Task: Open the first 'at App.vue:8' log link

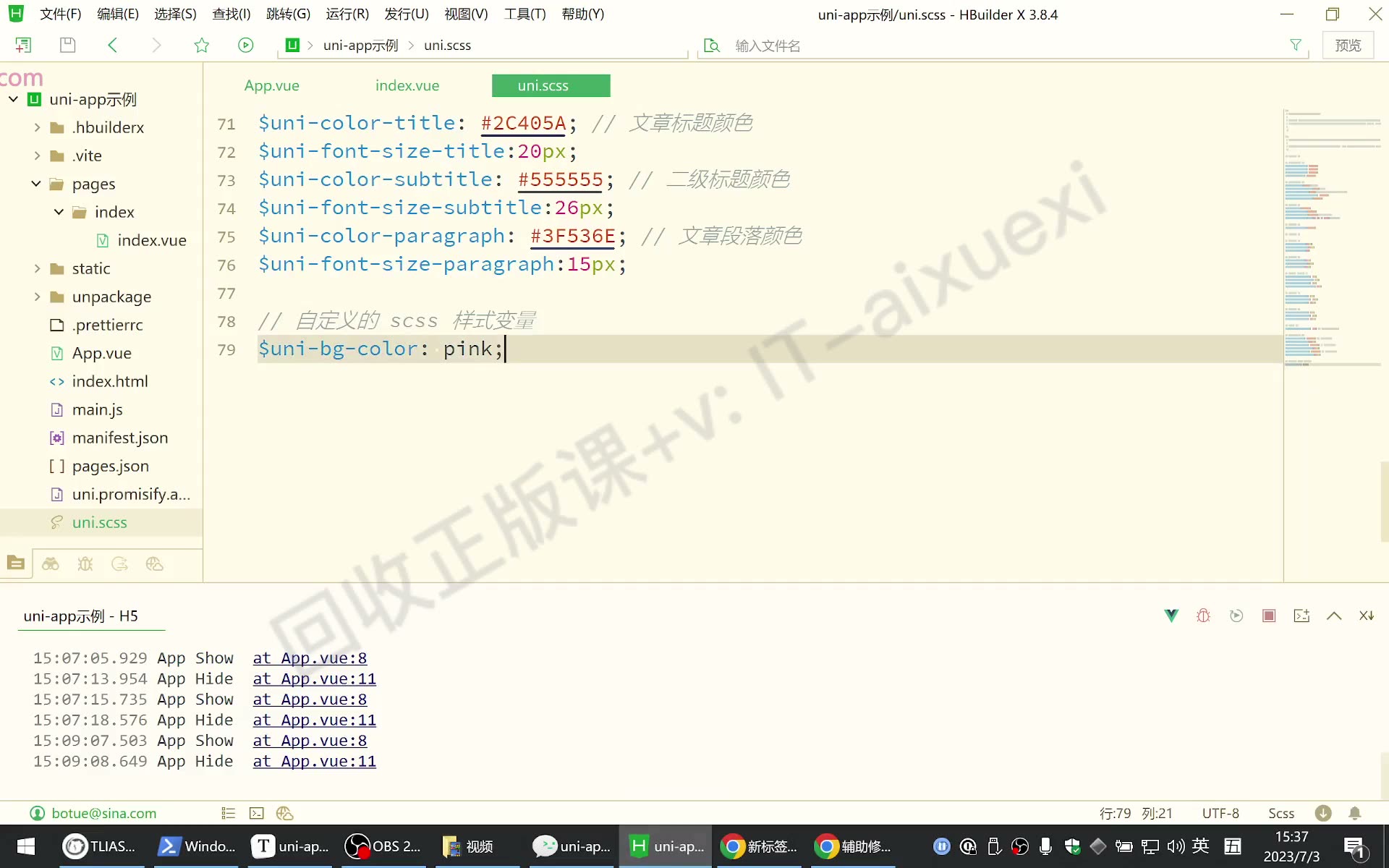Action: click(310, 658)
